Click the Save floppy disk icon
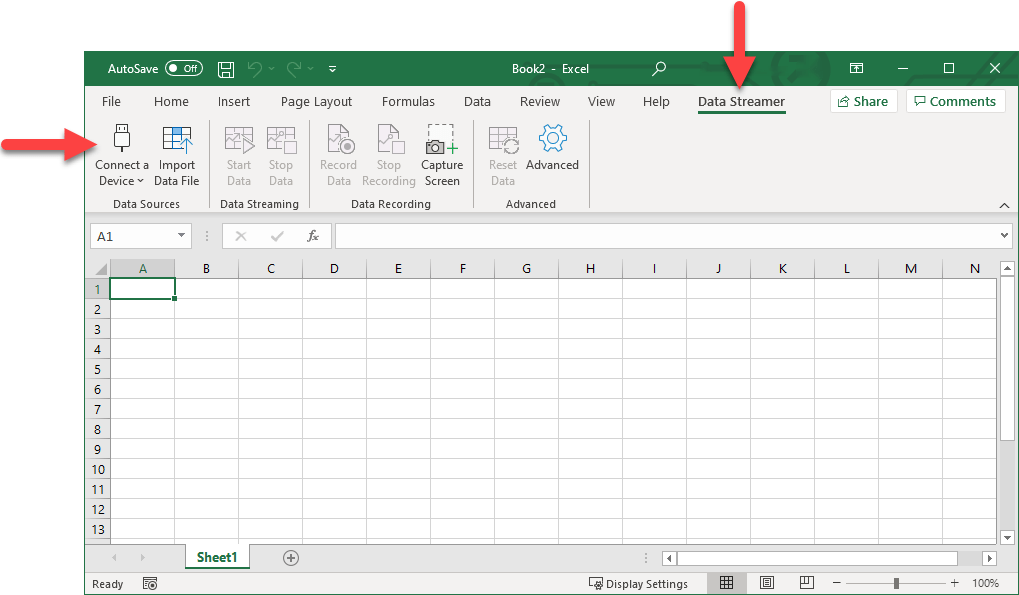Image resolution: width=1019 pixels, height=595 pixels. tap(226, 69)
